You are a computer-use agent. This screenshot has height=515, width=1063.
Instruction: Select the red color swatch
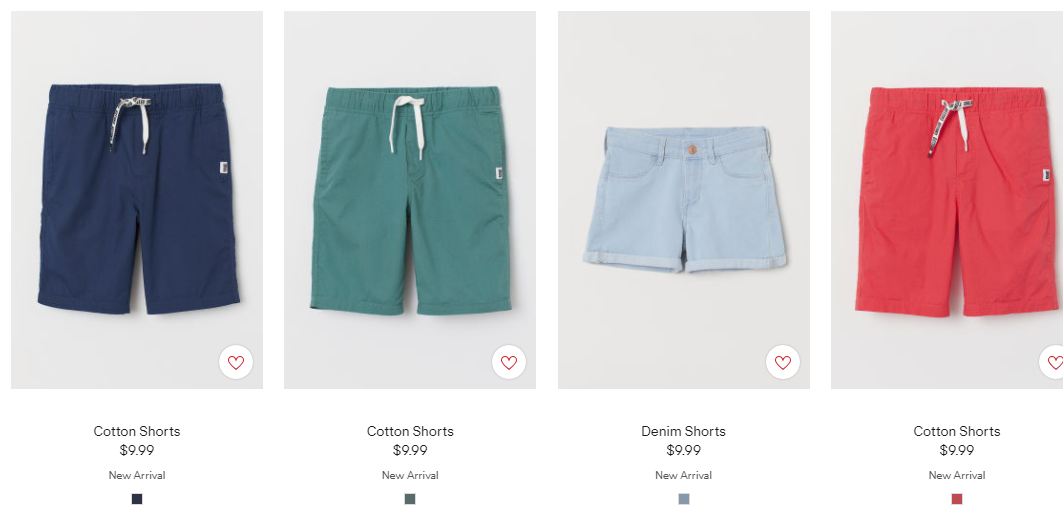[957, 499]
